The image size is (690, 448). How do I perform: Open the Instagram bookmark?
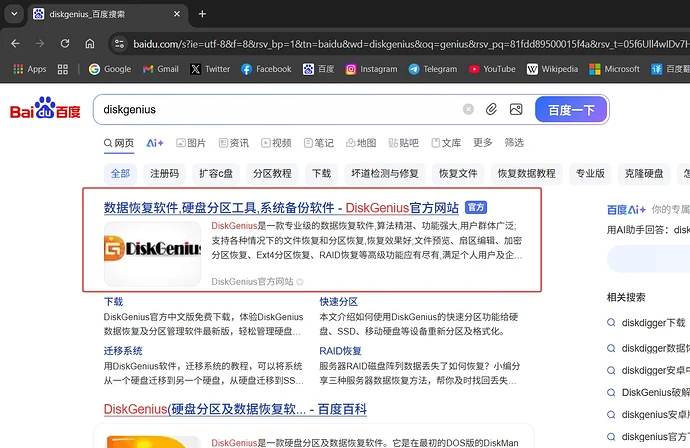click(372, 69)
